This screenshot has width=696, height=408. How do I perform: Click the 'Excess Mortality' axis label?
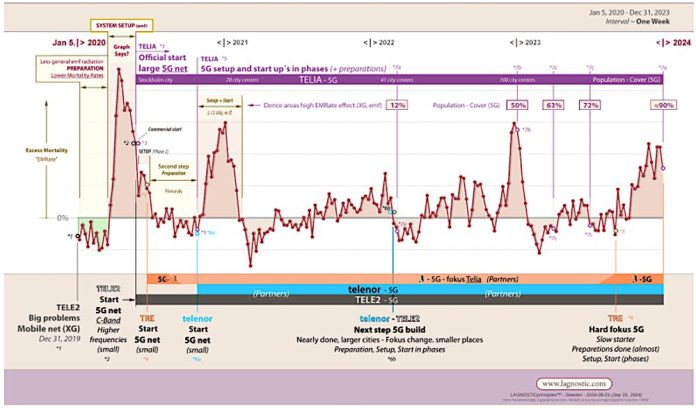[x=47, y=151]
